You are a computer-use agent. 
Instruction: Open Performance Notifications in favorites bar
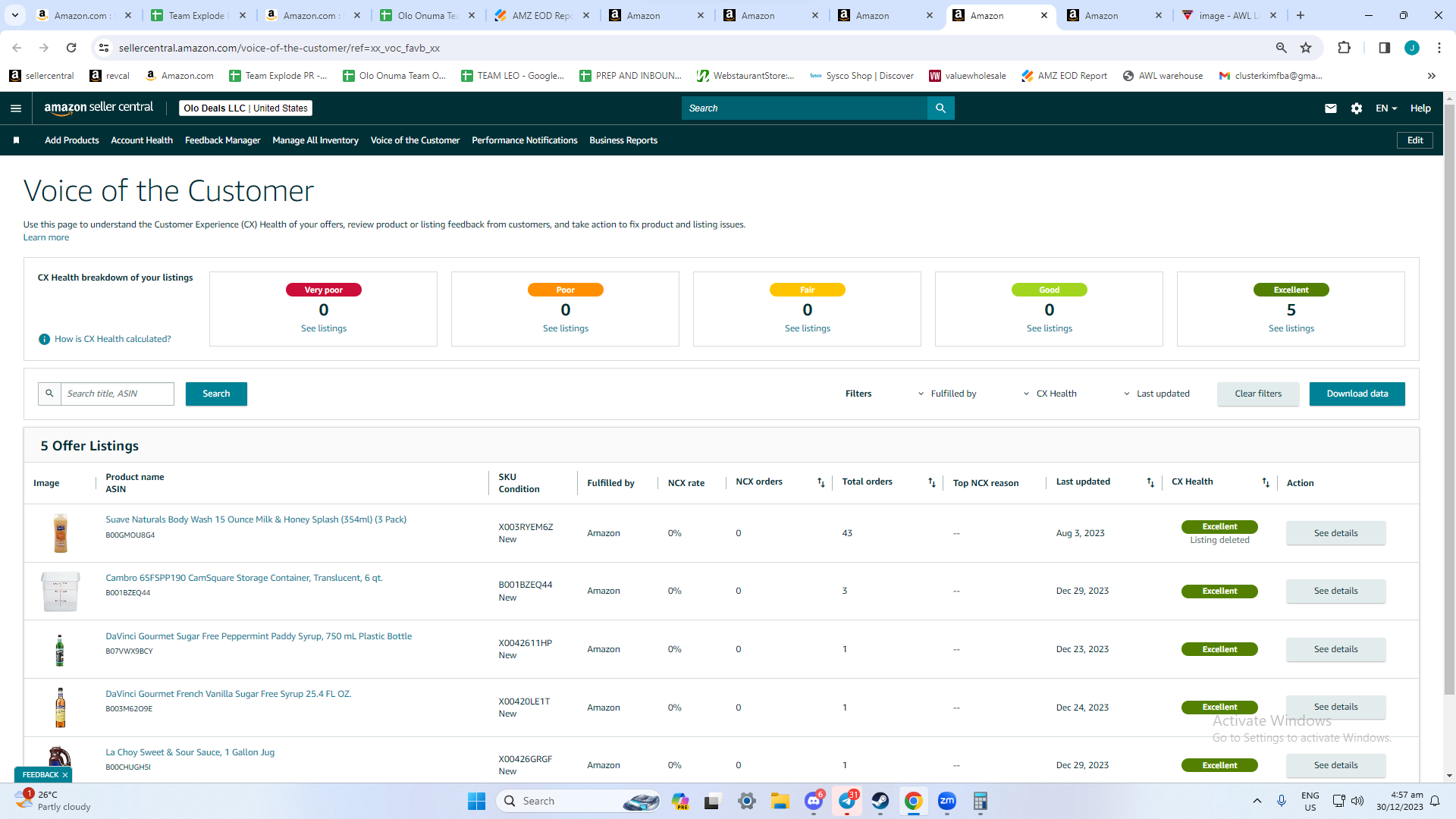click(525, 140)
